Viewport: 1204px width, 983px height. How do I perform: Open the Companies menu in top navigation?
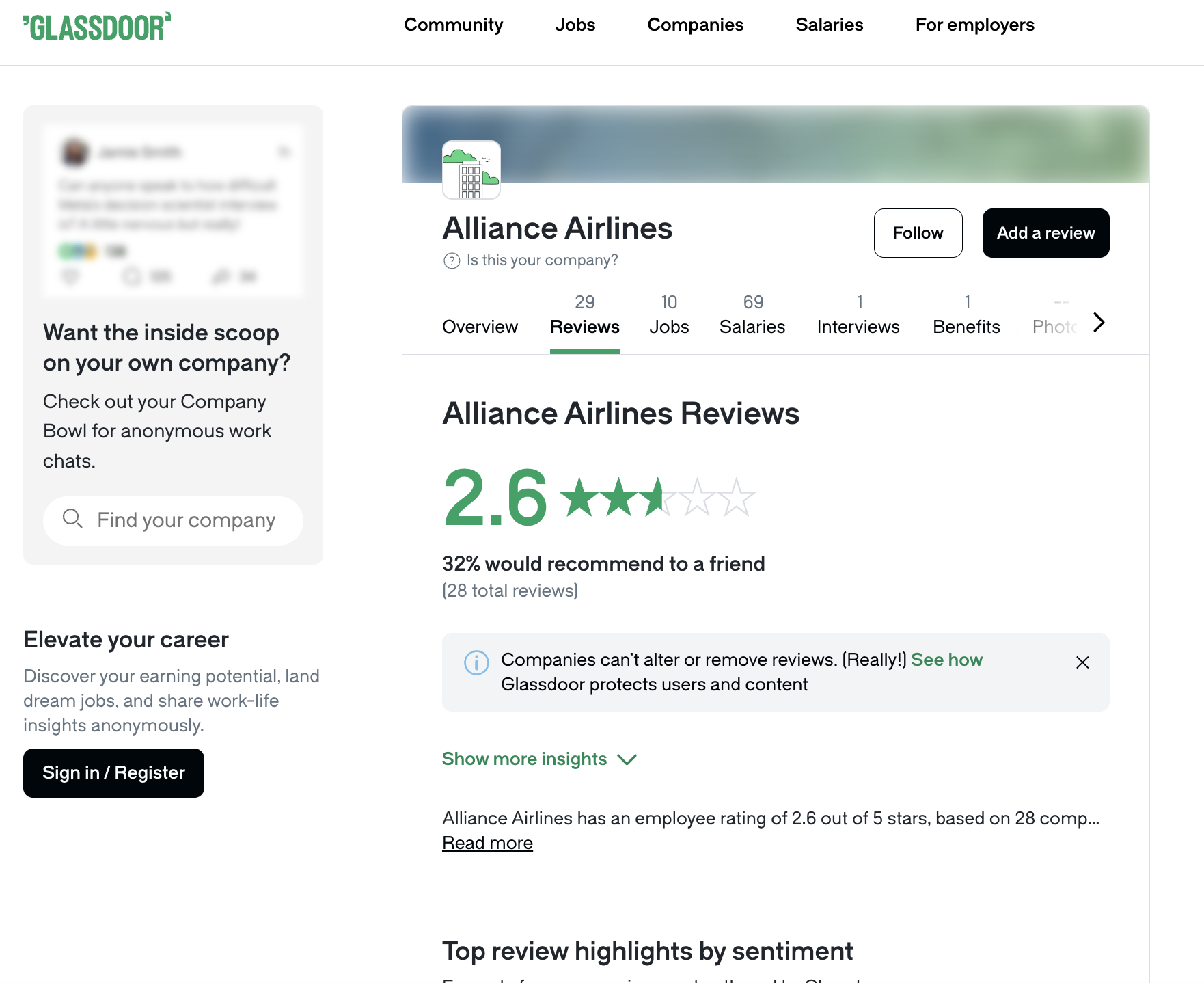pos(695,25)
